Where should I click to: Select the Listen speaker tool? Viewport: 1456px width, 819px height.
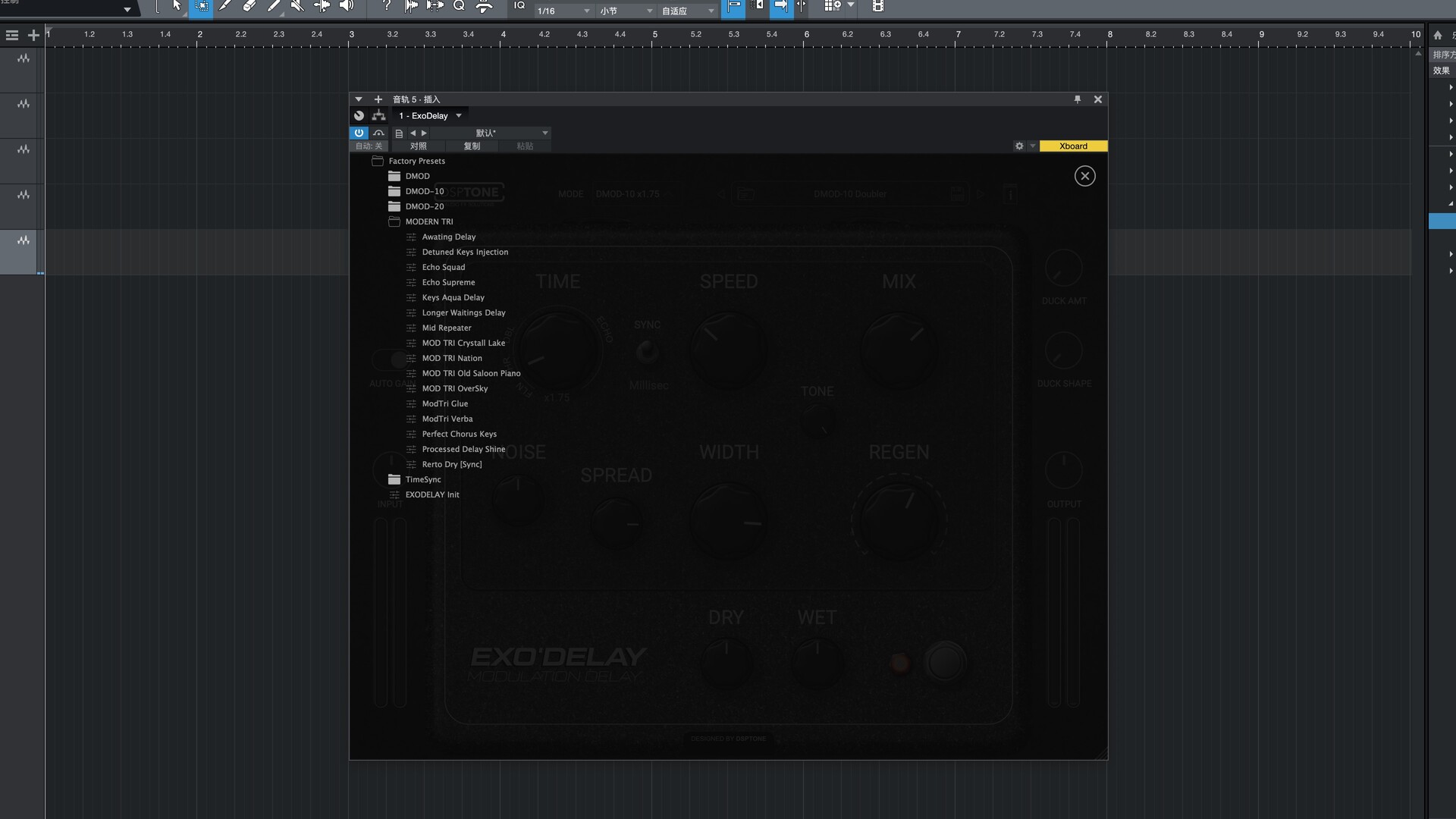point(347,6)
